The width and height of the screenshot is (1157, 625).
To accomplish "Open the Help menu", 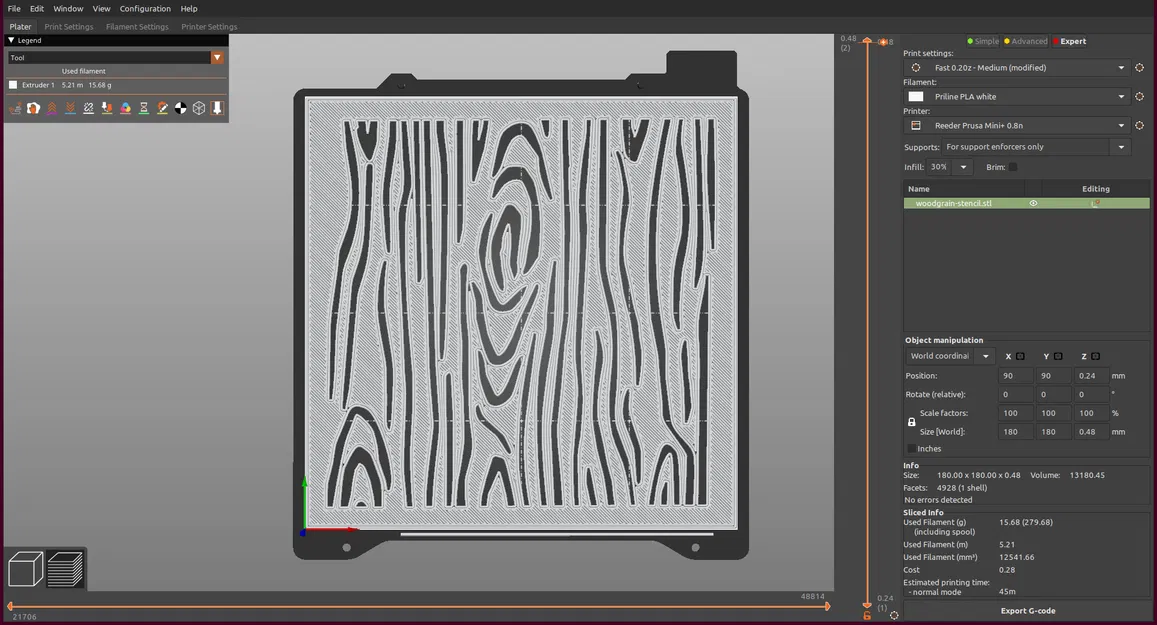I will [189, 9].
